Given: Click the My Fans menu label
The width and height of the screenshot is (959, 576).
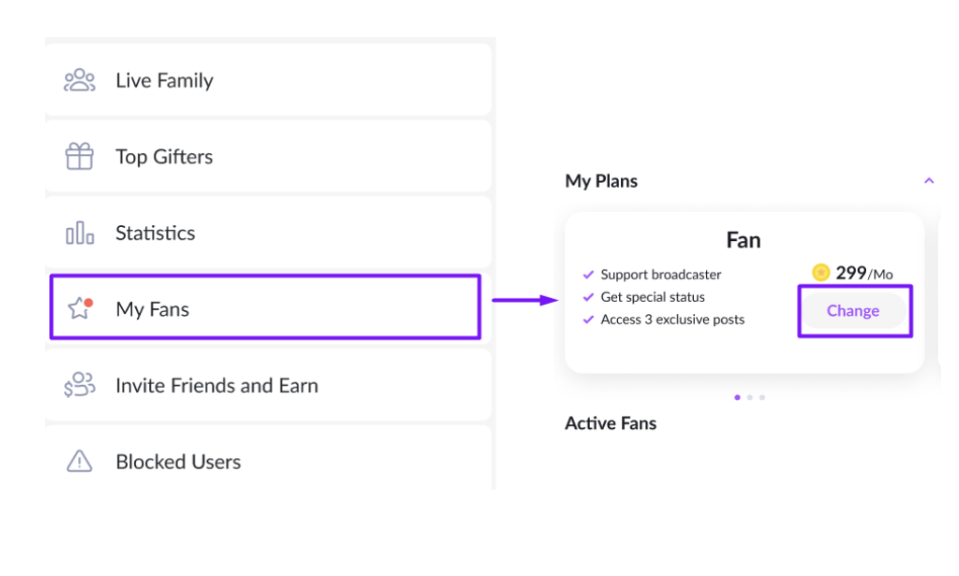Looking at the screenshot, I should pyautogui.click(x=152, y=309).
